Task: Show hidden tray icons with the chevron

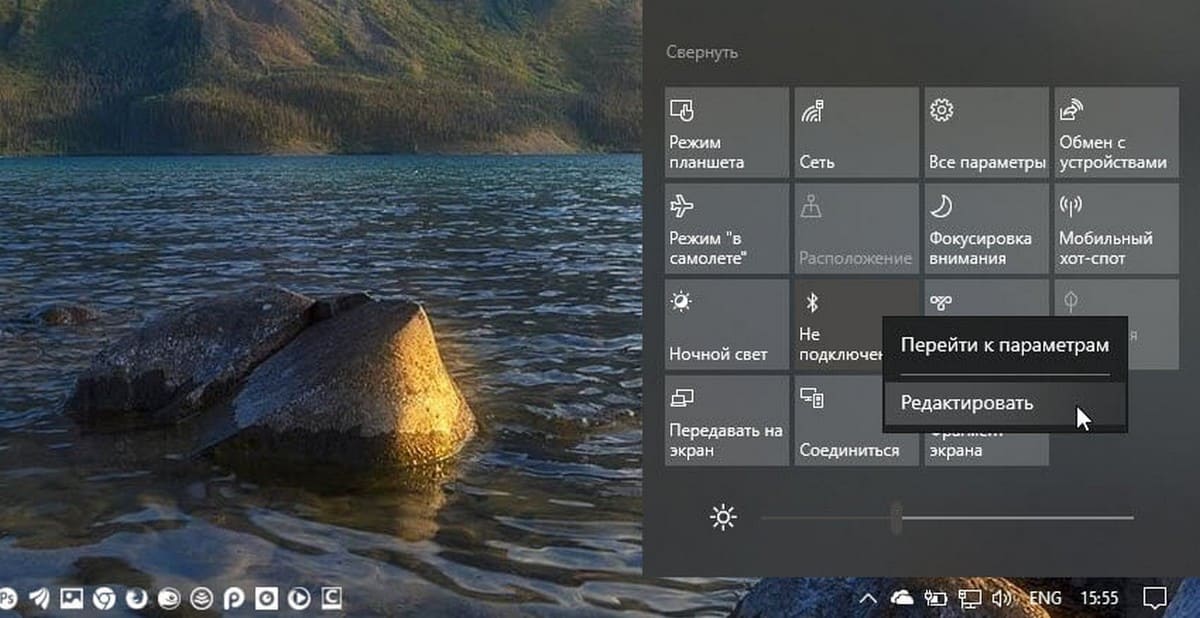Action: [869, 598]
